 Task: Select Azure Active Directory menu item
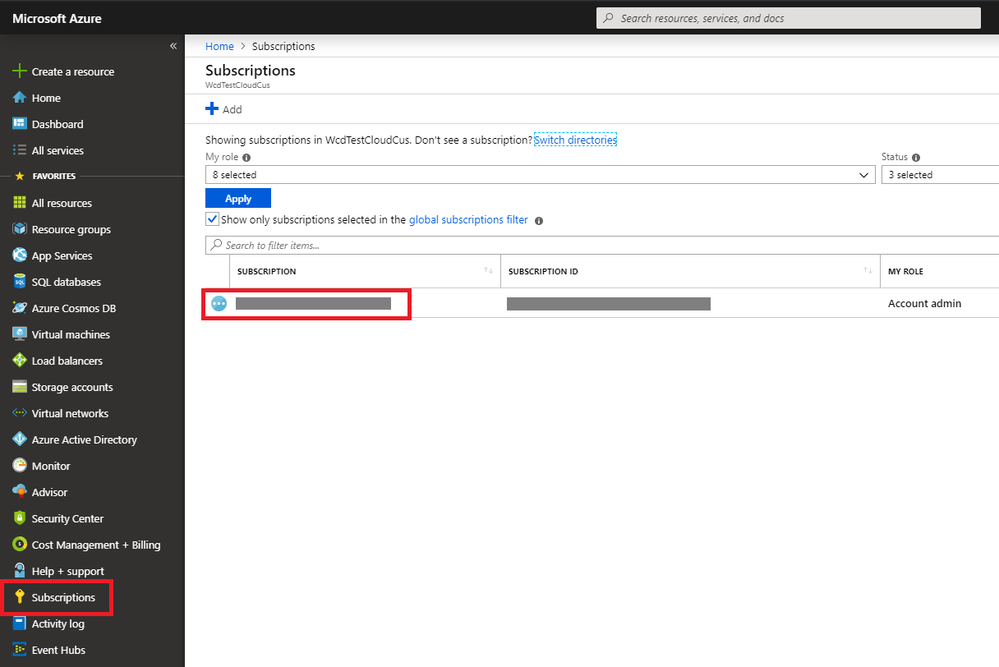point(84,440)
